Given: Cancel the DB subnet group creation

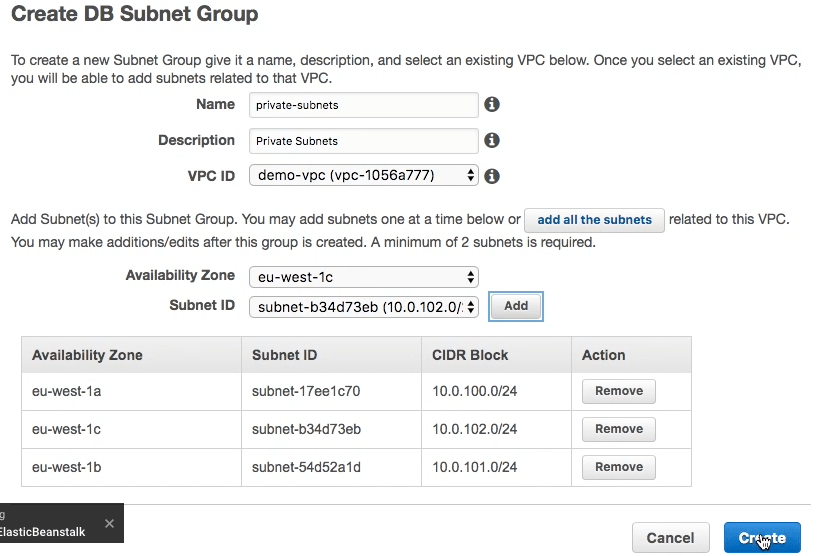Looking at the screenshot, I should tap(670, 538).
